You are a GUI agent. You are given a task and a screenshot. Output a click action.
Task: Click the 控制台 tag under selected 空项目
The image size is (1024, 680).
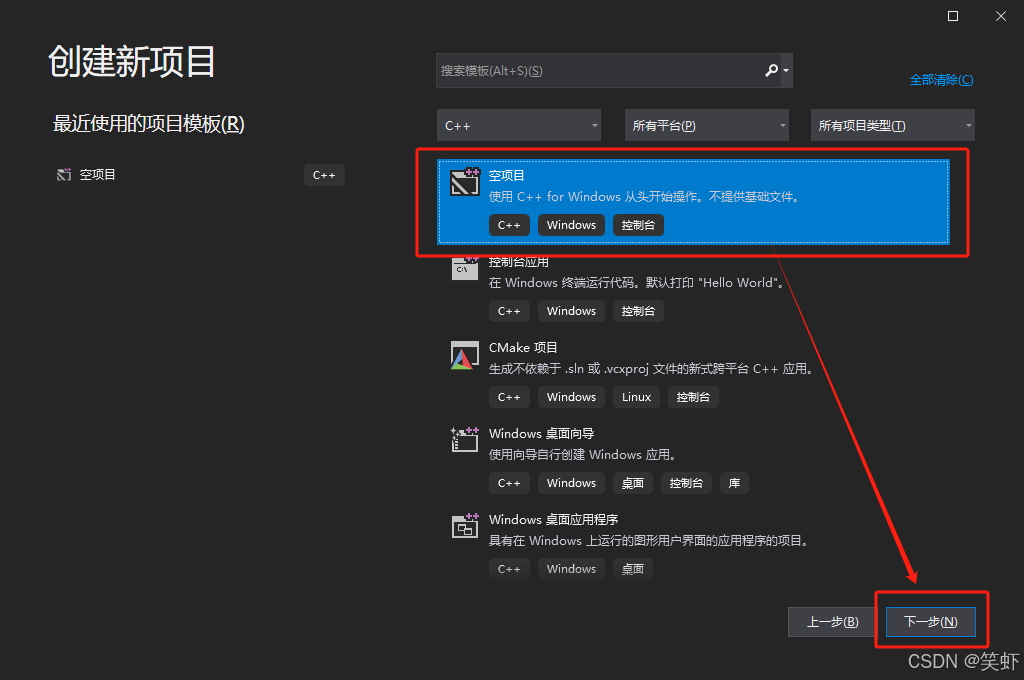pyautogui.click(x=638, y=225)
